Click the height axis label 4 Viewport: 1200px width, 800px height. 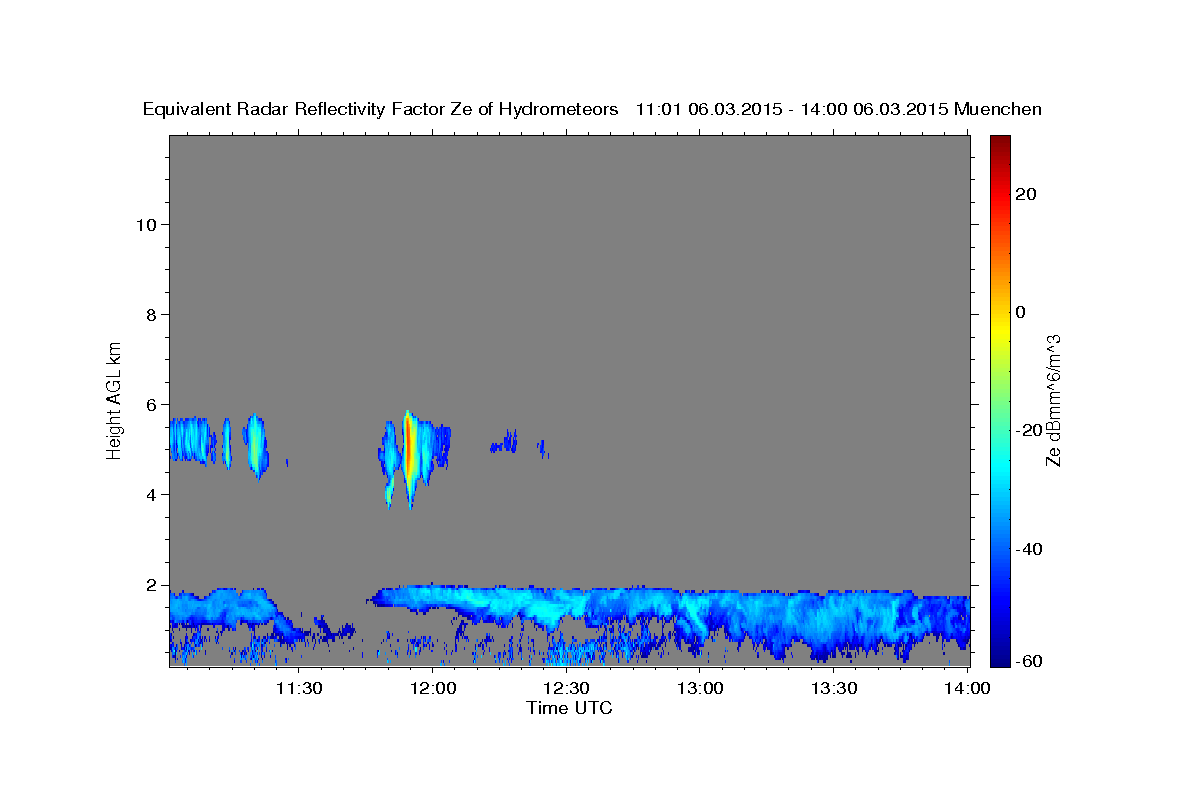[150, 494]
